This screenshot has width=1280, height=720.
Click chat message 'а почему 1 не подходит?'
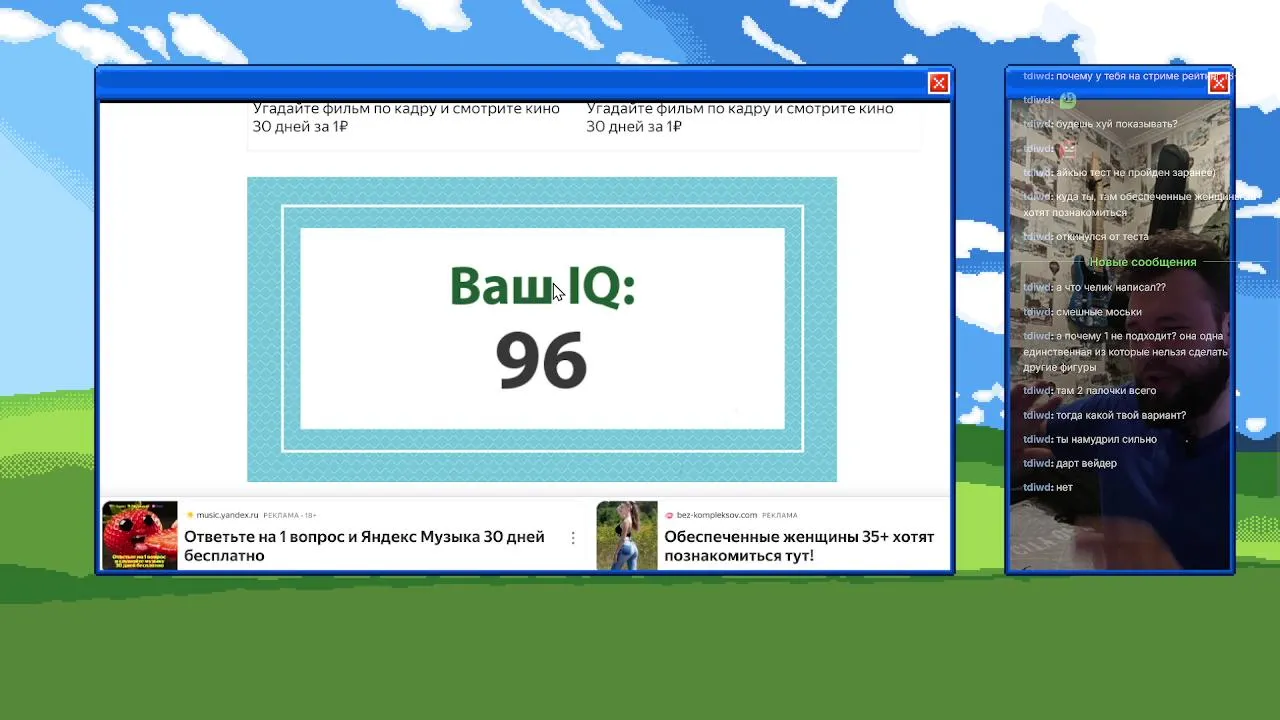[x=1125, y=351]
